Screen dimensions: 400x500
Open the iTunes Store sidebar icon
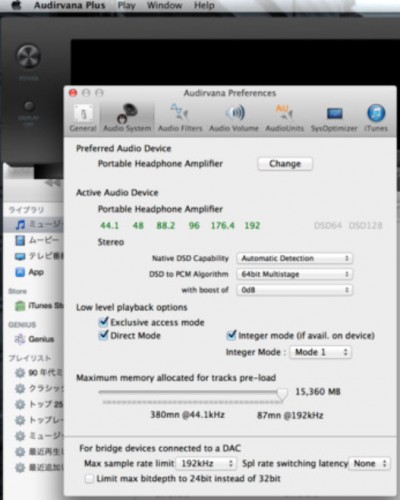pos(20,305)
